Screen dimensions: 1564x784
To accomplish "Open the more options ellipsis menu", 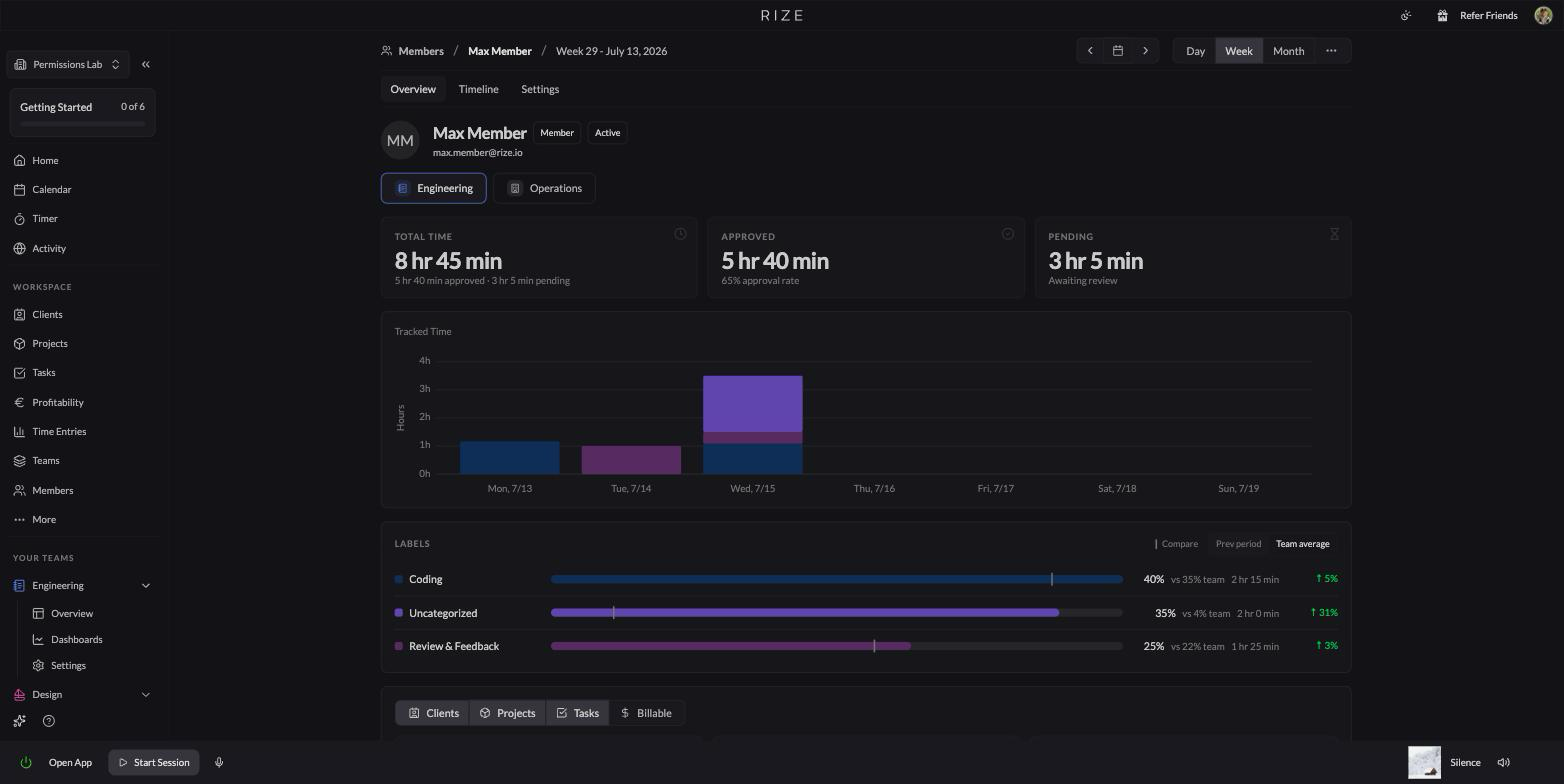I will click(1331, 51).
